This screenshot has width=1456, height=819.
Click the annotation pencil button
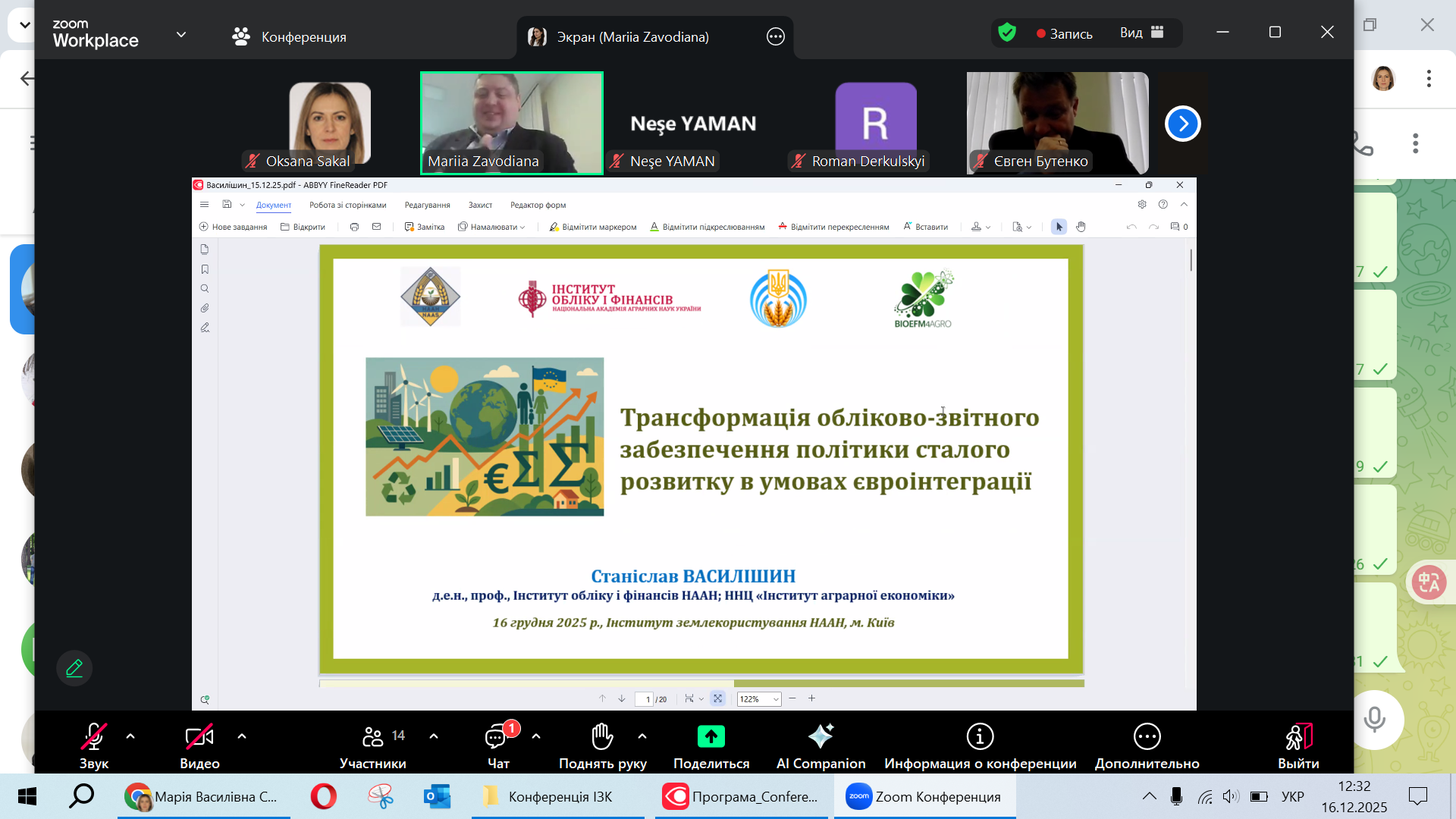click(x=74, y=668)
